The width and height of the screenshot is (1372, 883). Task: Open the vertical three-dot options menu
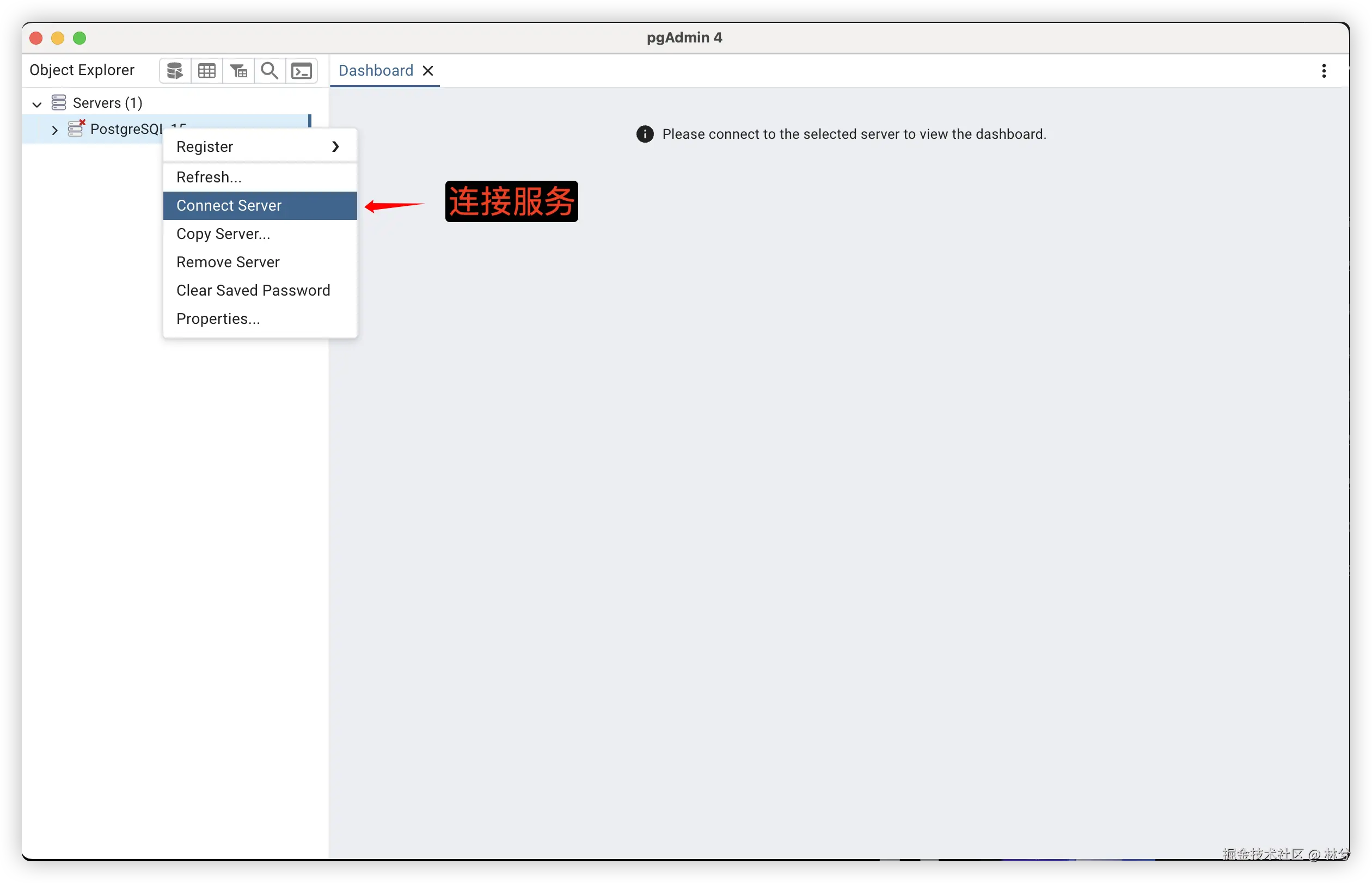point(1323,71)
